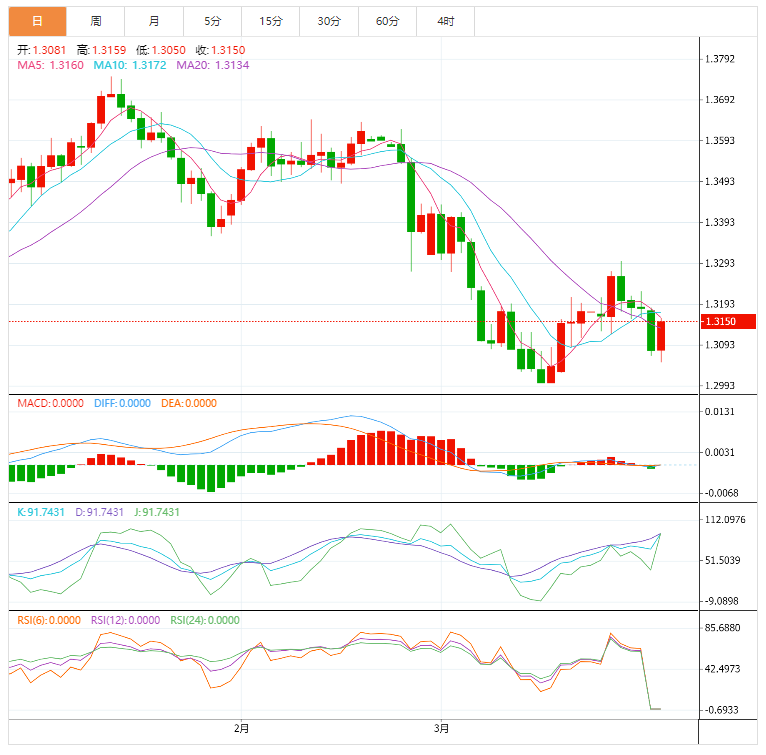Select the daily 日 chart tab
The image size is (766, 755).
pos(37,21)
